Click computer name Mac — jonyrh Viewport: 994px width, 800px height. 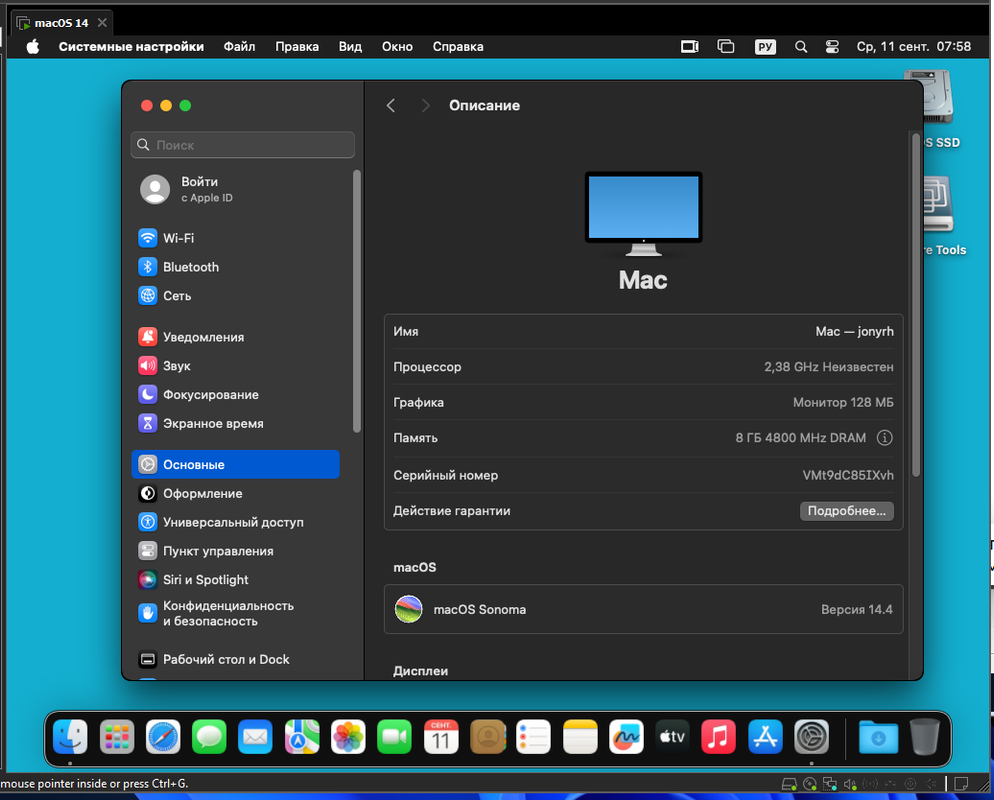point(854,332)
